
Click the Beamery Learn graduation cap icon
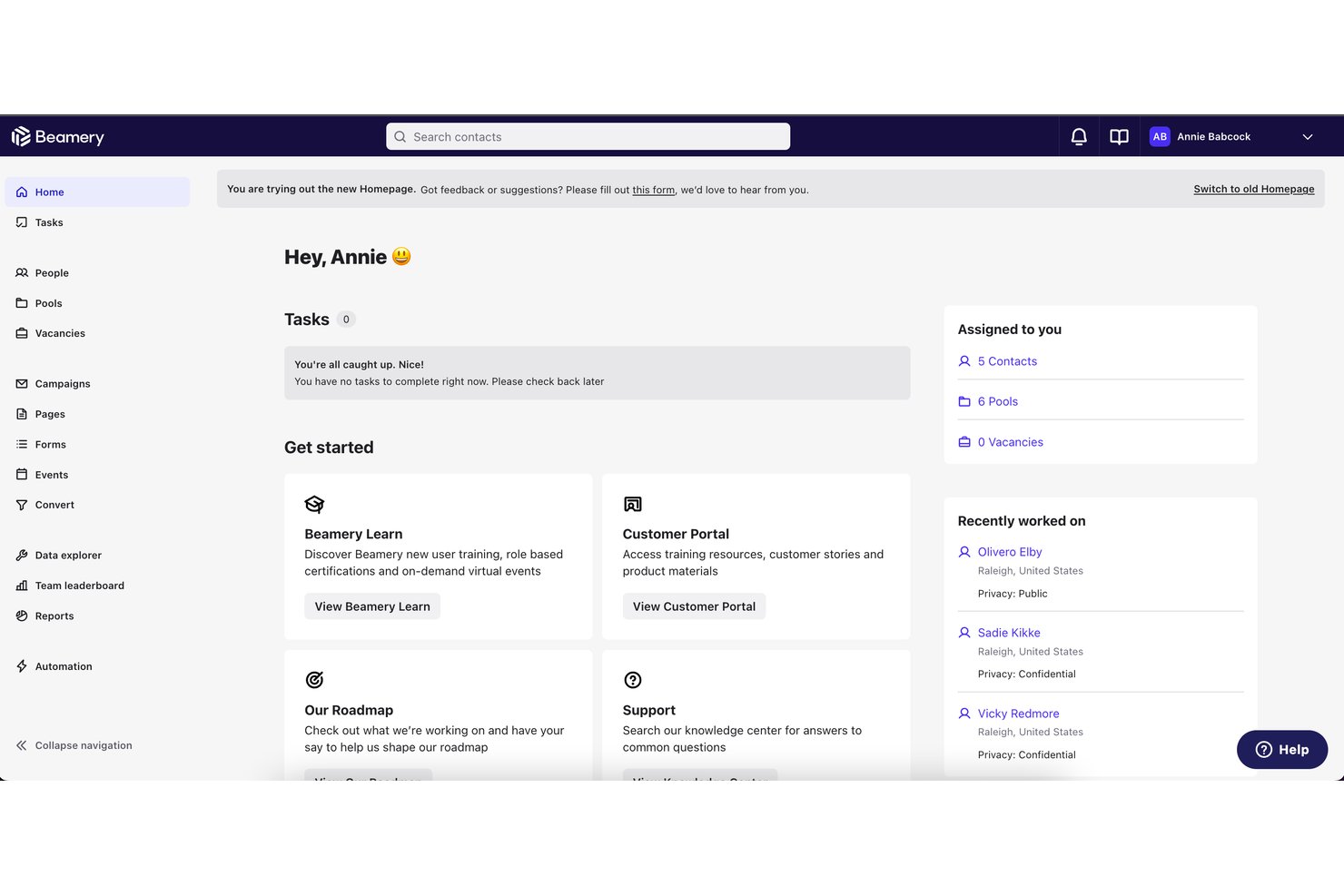[x=314, y=504]
